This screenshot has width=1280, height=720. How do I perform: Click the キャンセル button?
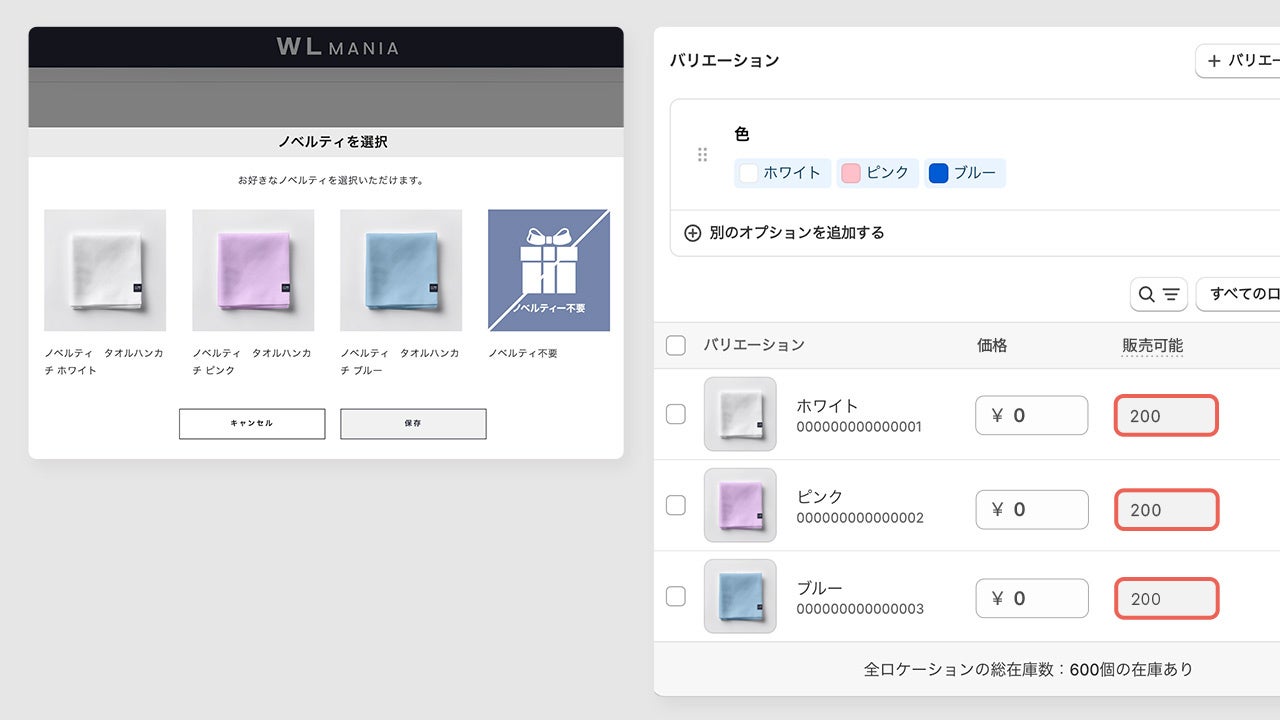(x=252, y=424)
